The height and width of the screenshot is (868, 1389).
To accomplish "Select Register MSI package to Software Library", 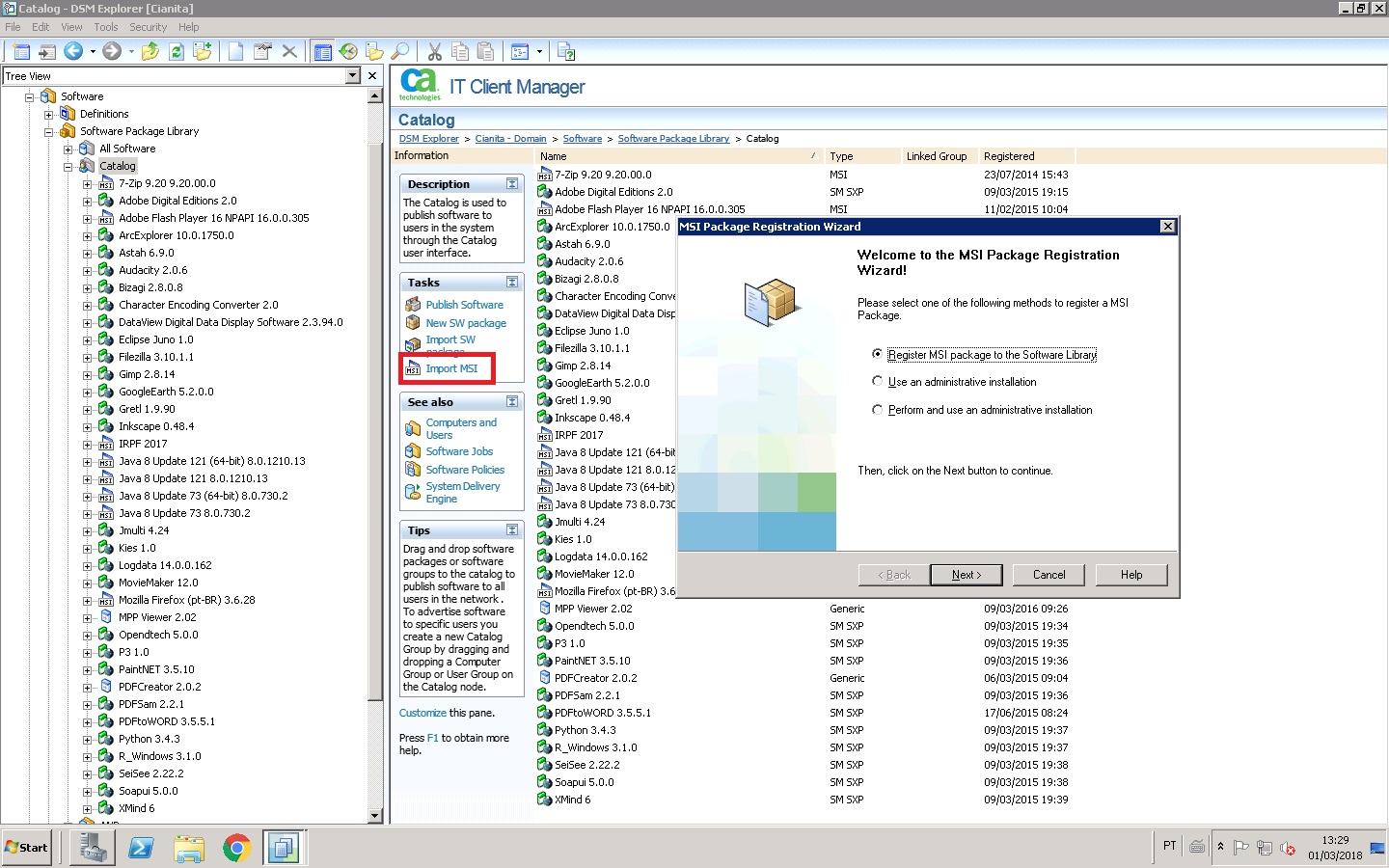I will (x=877, y=354).
